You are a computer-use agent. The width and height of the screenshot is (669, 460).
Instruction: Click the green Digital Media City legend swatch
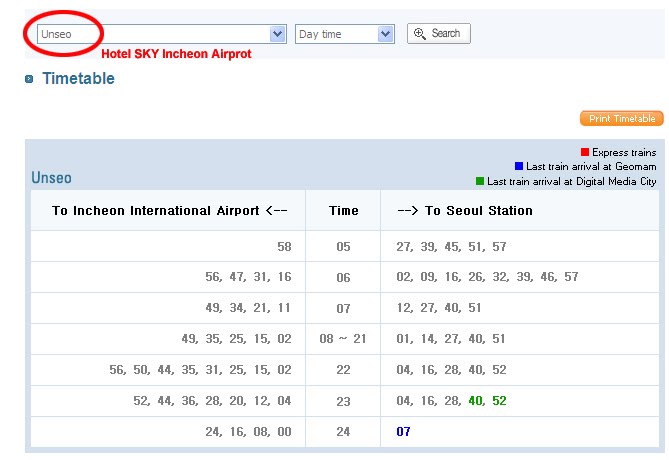pos(480,181)
